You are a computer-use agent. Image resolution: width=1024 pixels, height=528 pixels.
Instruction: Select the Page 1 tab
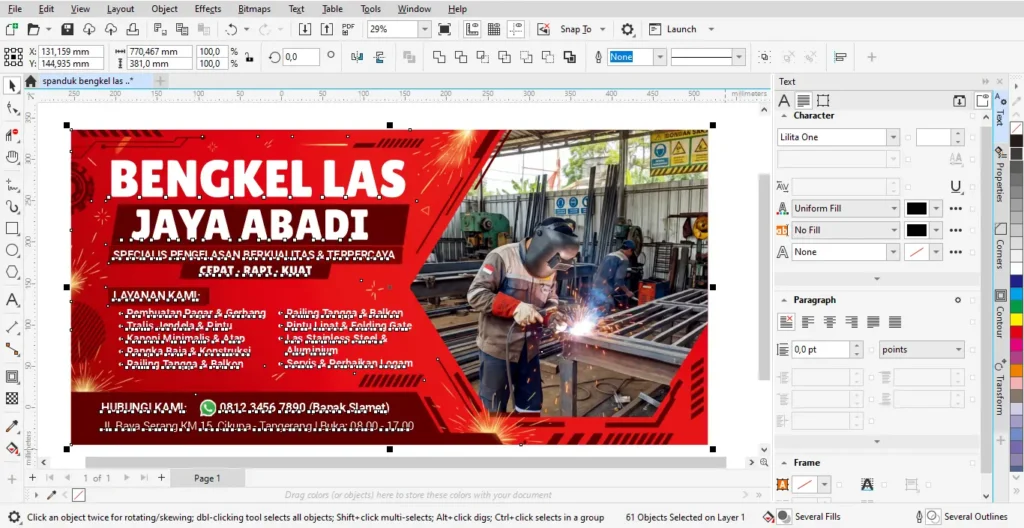(207, 478)
